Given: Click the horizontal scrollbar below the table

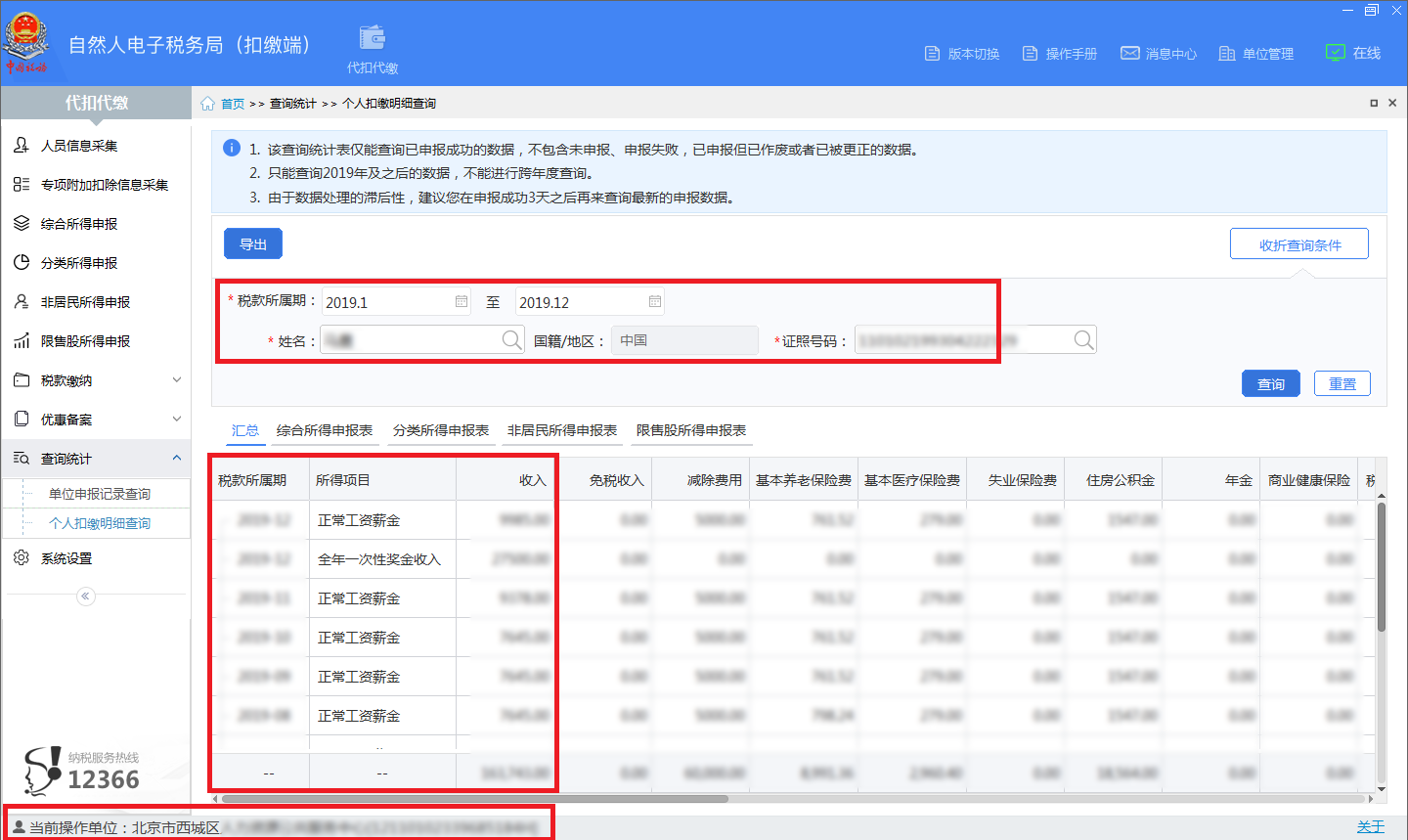Looking at the screenshot, I should pyautogui.click(x=474, y=799).
